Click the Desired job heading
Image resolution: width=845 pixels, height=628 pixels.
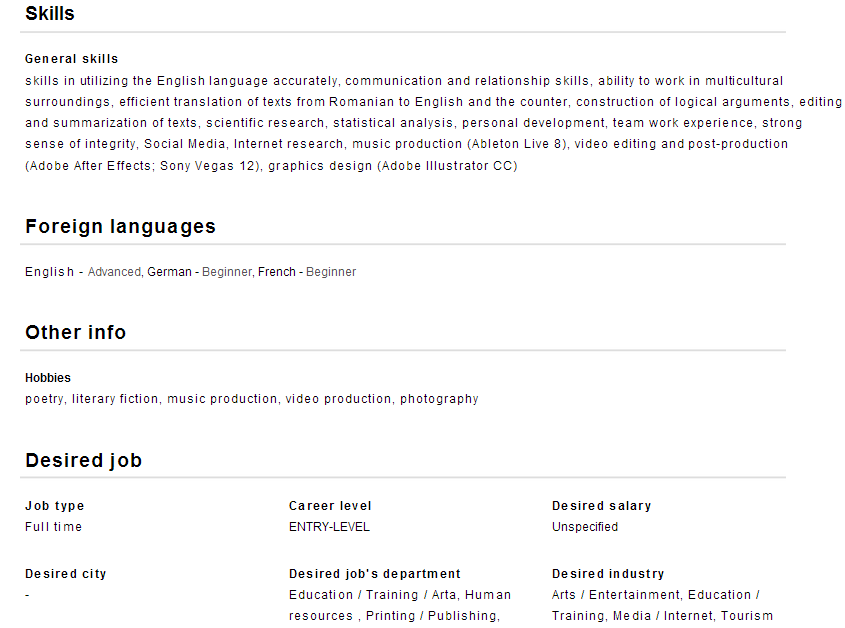point(84,461)
